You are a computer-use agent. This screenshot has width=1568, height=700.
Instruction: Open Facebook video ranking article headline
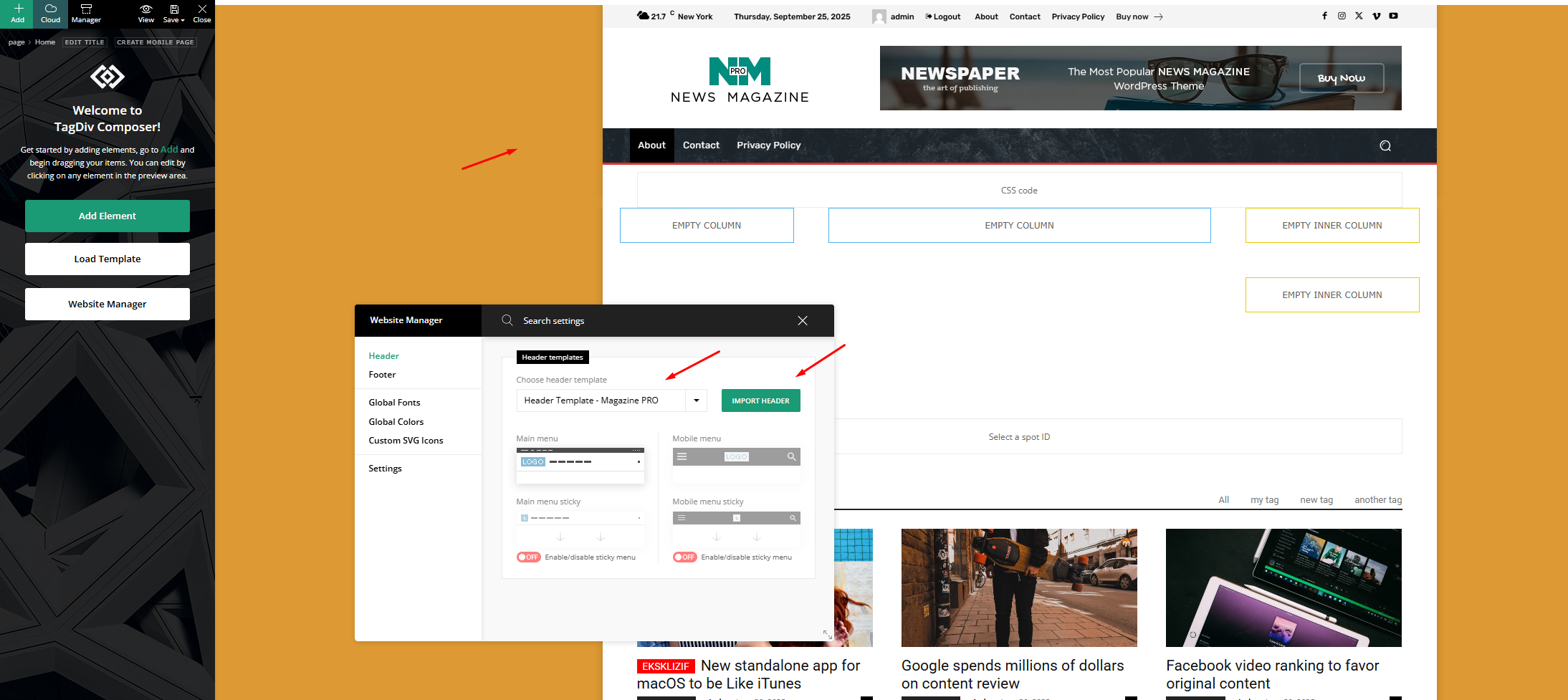1273,674
